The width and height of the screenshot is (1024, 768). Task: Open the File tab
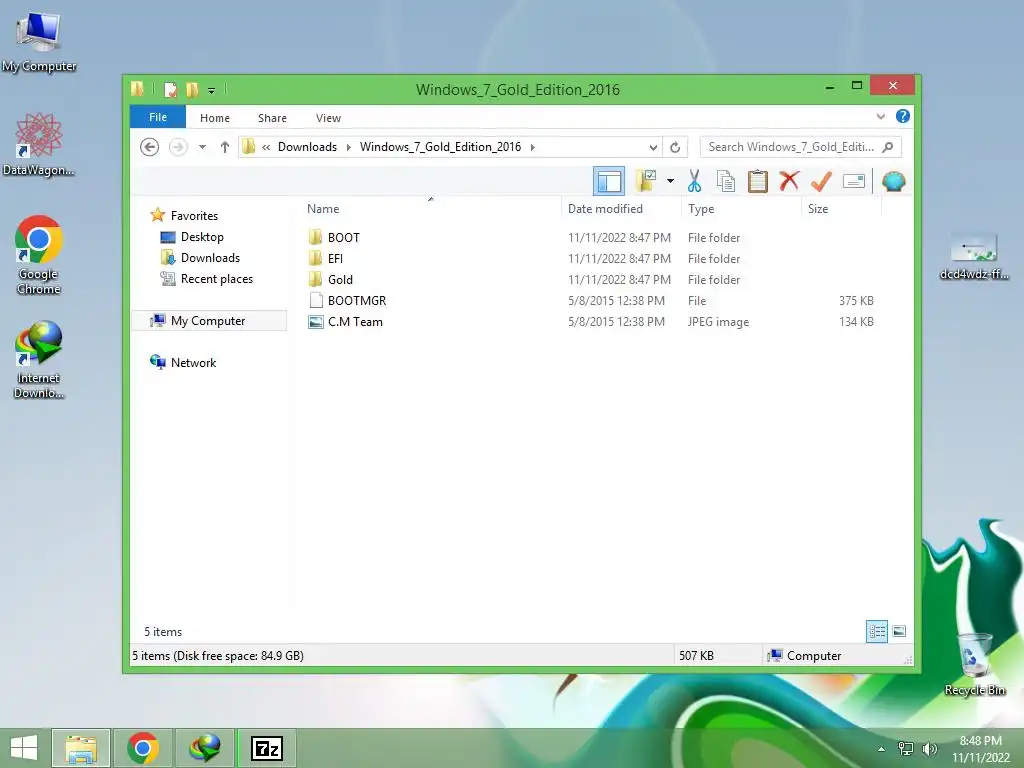click(158, 117)
